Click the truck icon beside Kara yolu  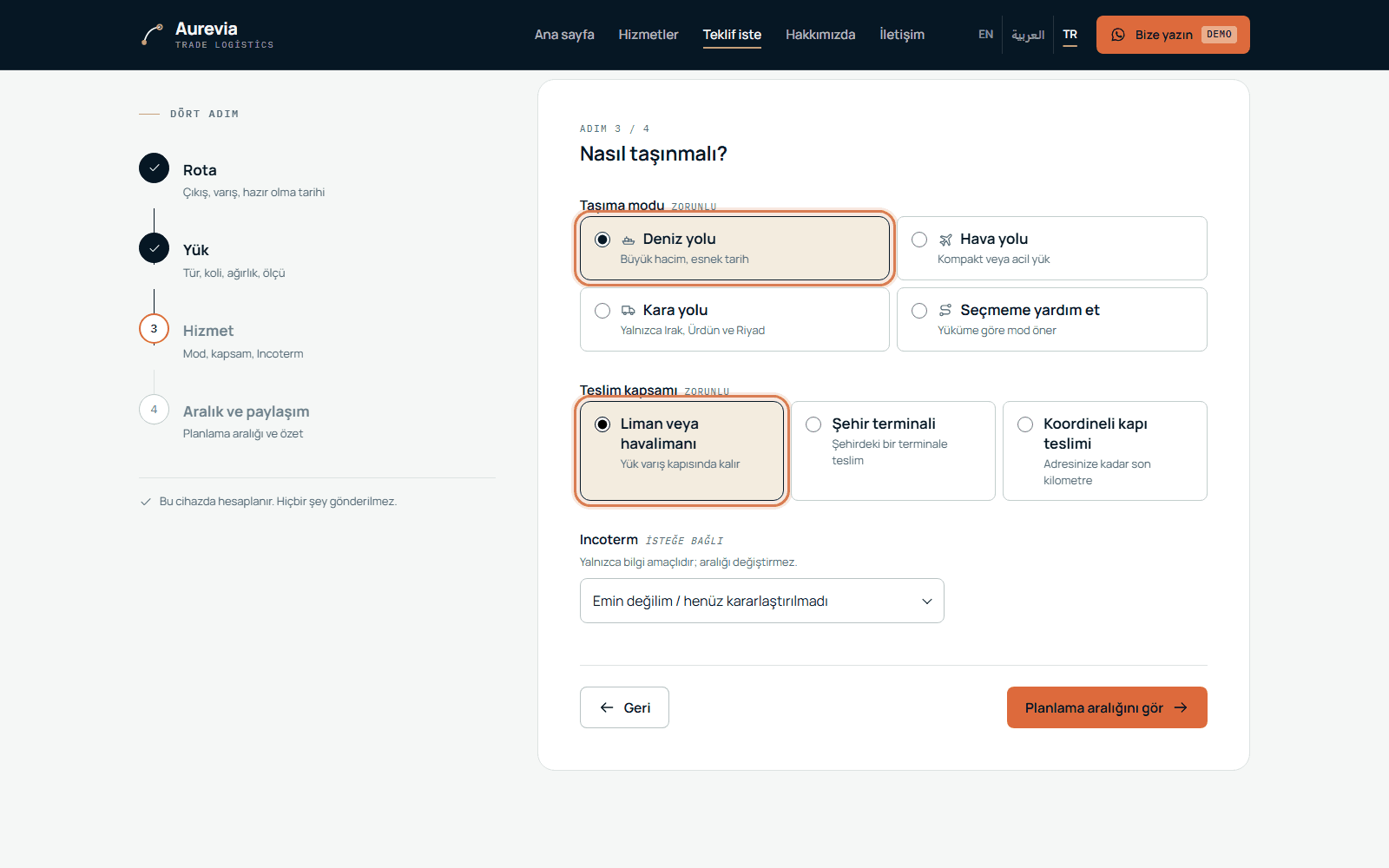[629, 311]
